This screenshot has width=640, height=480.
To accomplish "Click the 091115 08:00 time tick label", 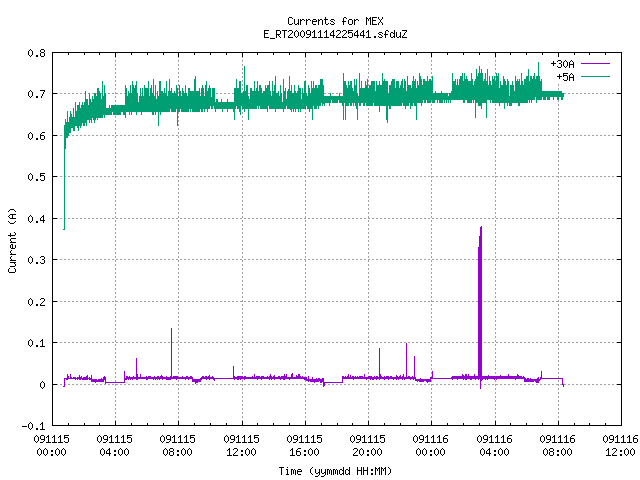I will pyautogui.click(x=178, y=446).
